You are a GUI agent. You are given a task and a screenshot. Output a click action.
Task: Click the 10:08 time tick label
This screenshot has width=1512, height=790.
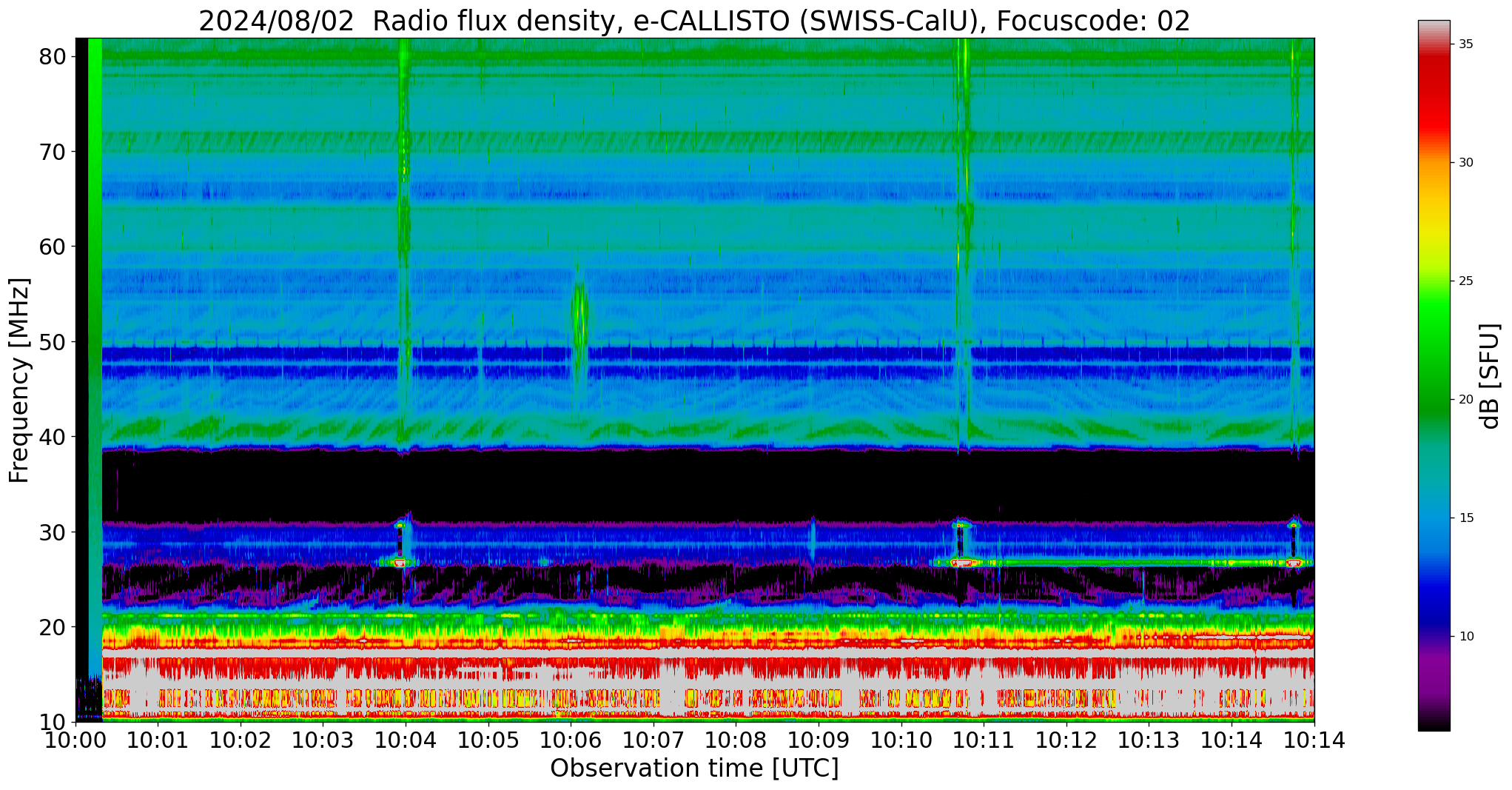[736, 740]
